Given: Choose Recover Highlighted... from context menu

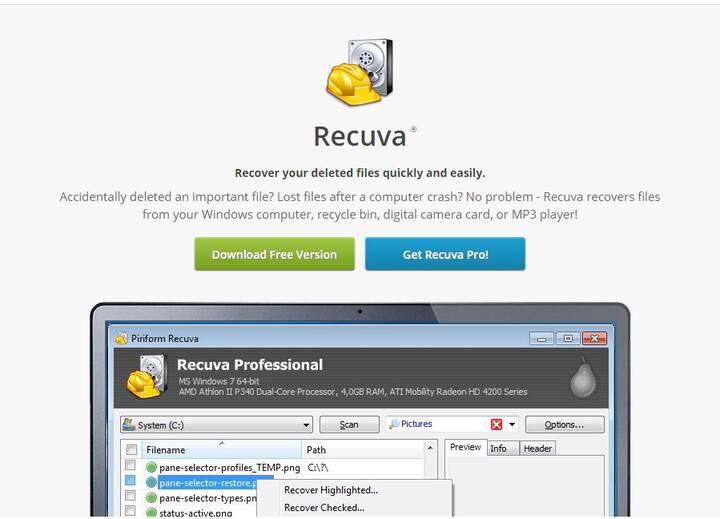Looking at the screenshot, I should [331, 490].
